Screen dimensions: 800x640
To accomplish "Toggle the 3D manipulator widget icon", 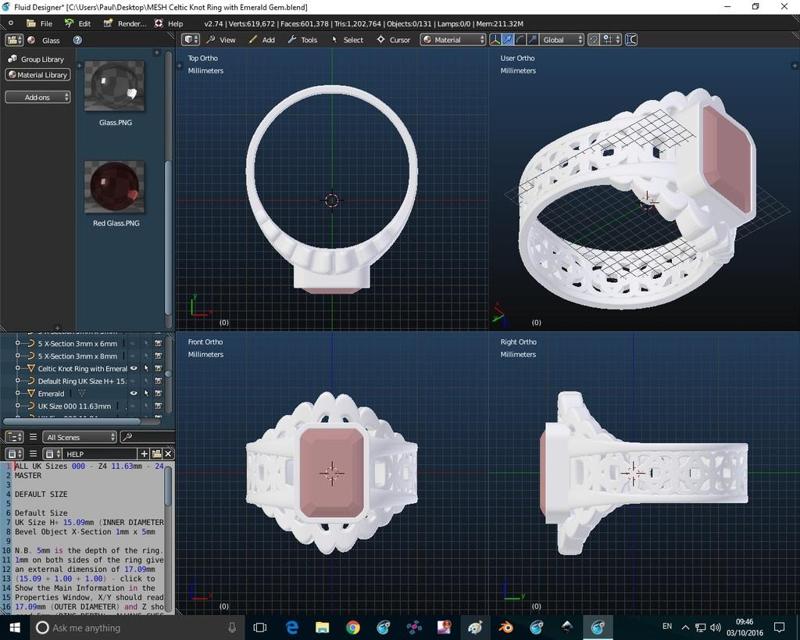I will tap(495, 40).
